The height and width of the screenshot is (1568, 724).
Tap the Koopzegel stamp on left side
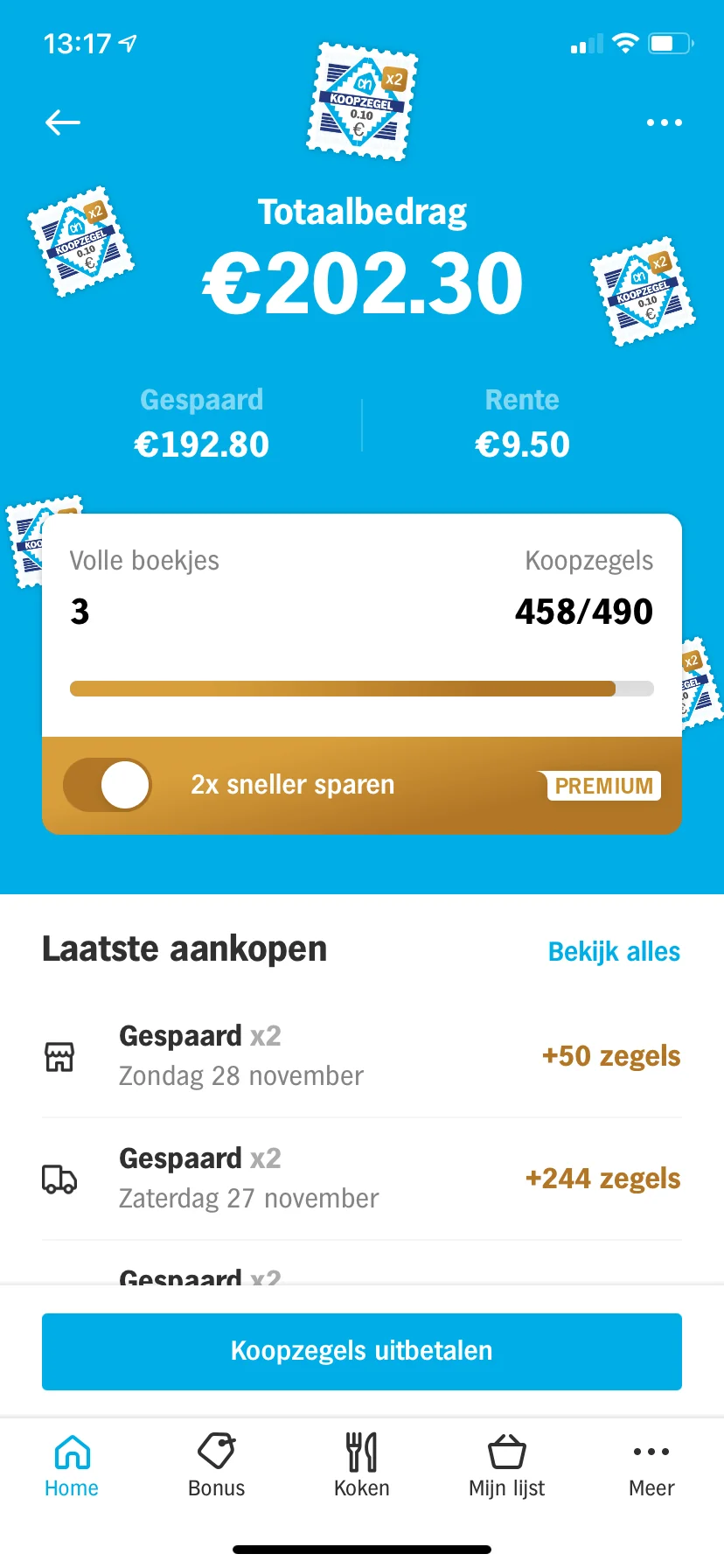pyautogui.click(x=81, y=241)
